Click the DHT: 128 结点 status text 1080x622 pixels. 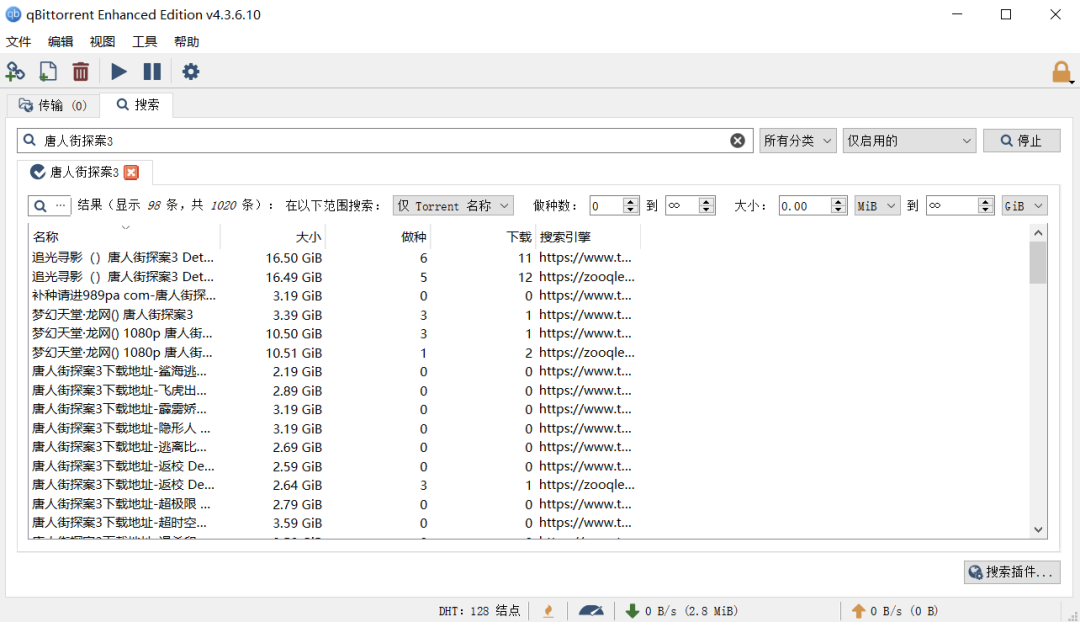pyautogui.click(x=479, y=611)
